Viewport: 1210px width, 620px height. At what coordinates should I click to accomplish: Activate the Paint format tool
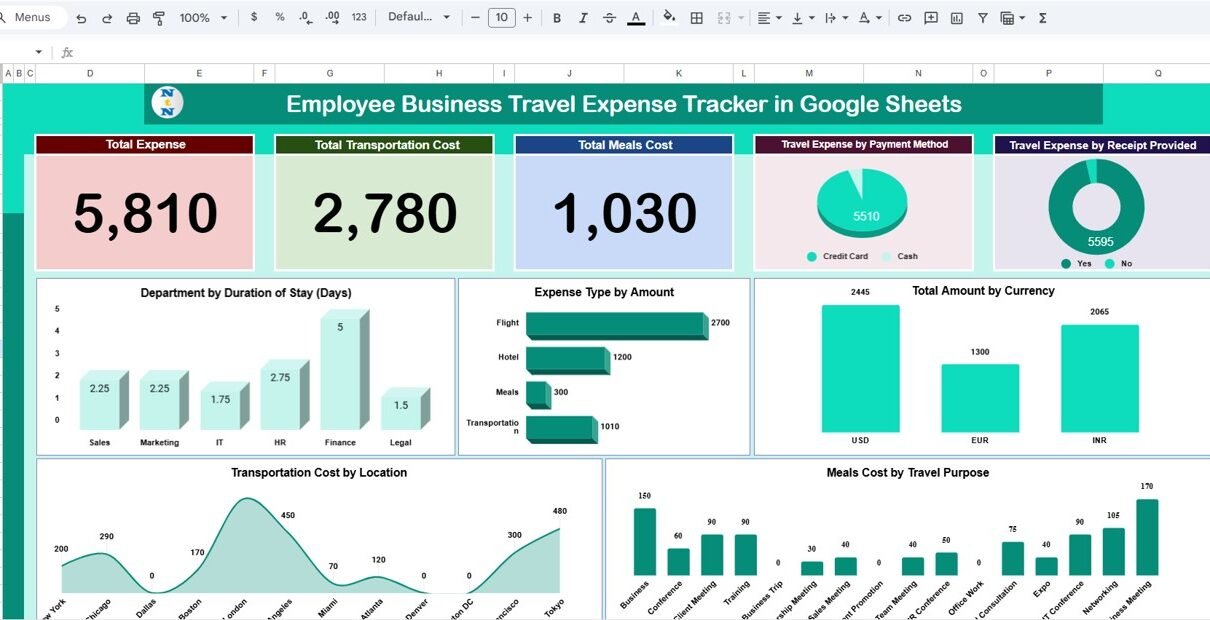[x=159, y=18]
